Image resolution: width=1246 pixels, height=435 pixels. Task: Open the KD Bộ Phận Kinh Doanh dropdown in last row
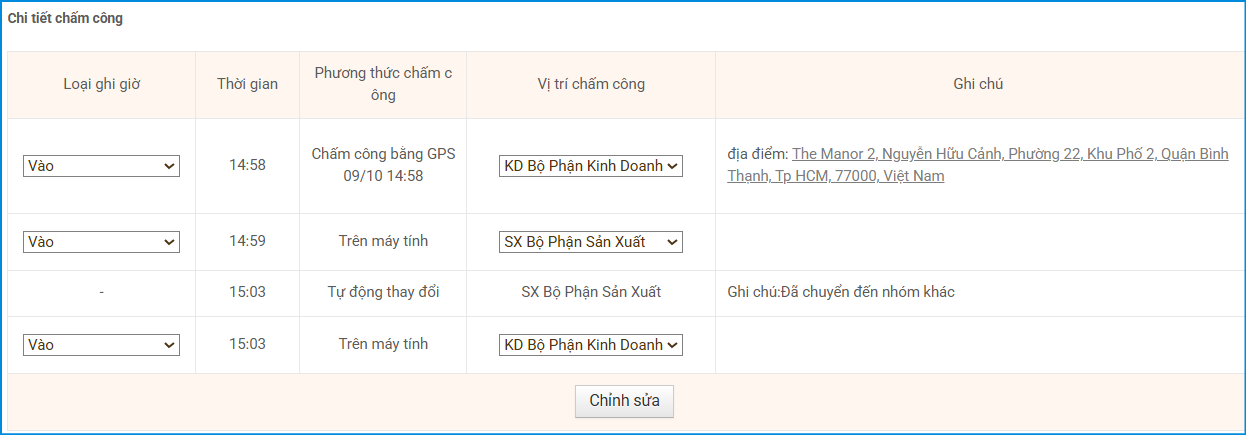[591, 345]
